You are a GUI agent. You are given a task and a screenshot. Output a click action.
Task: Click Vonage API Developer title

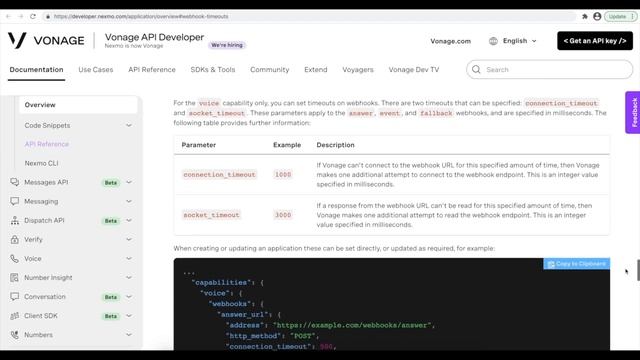click(154, 37)
